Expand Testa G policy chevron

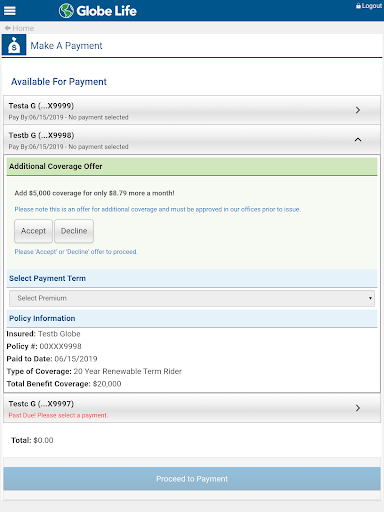pyautogui.click(x=358, y=110)
